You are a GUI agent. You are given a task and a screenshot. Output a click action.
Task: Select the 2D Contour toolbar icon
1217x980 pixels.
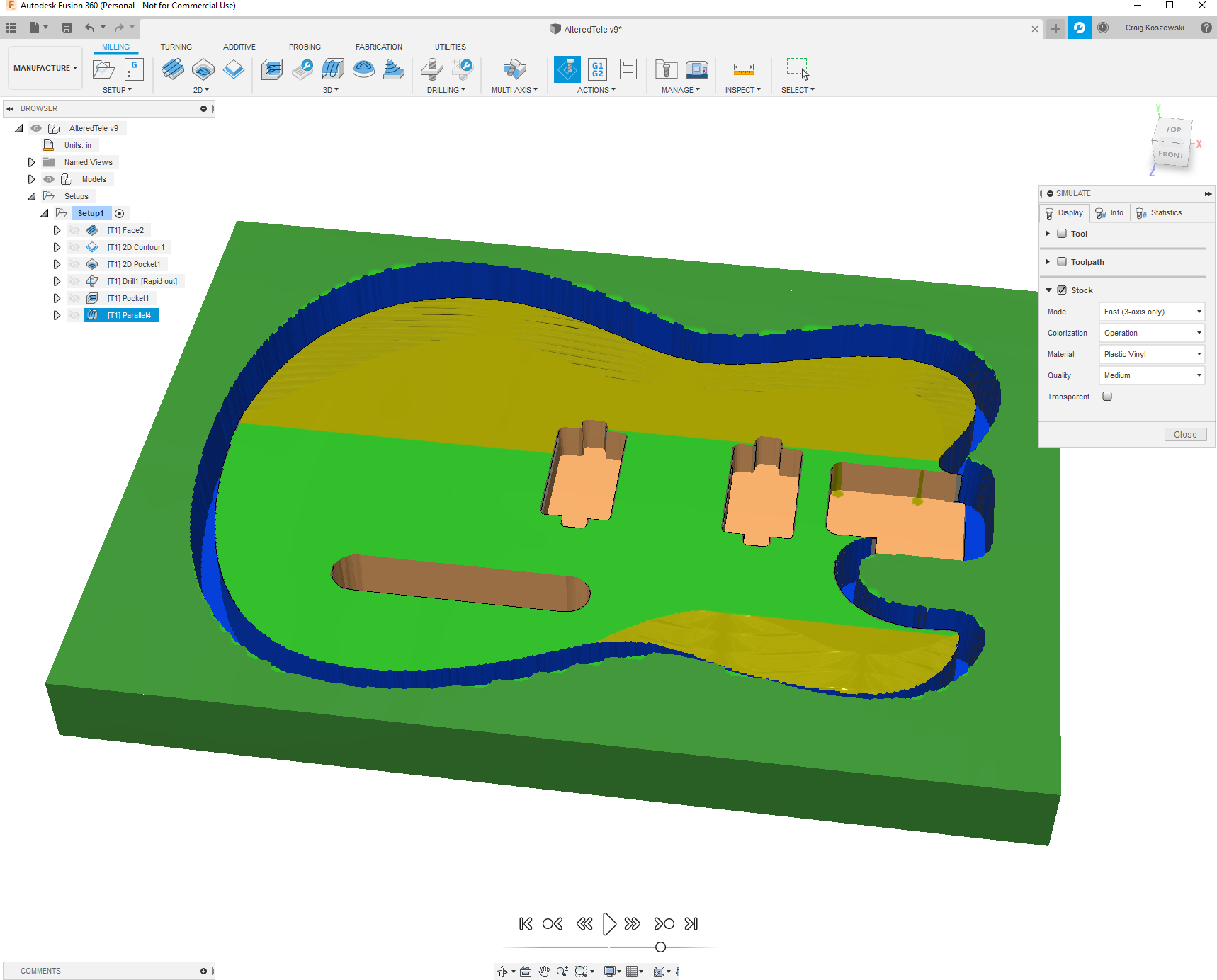click(x=234, y=69)
